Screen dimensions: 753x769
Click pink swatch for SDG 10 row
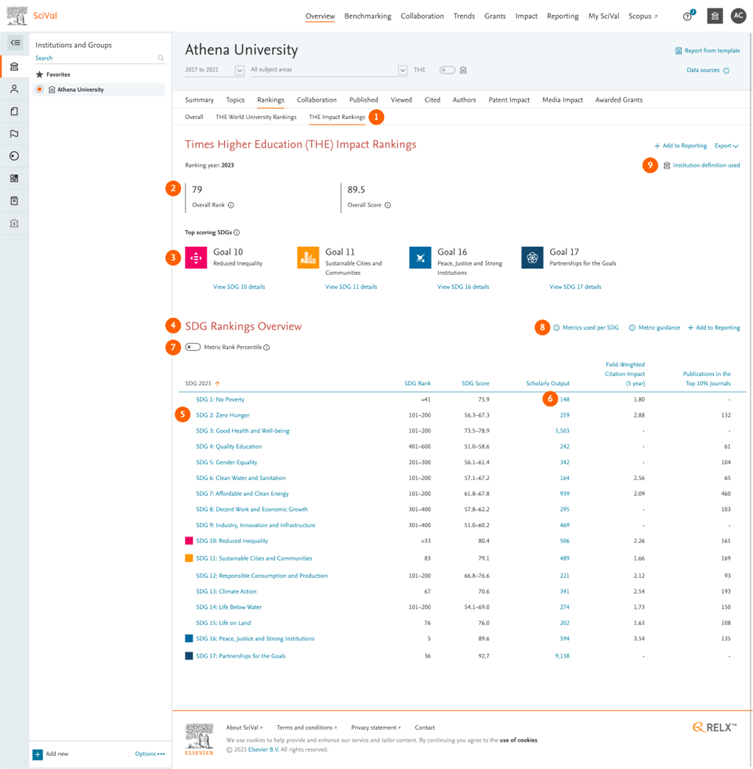[x=189, y=540]
